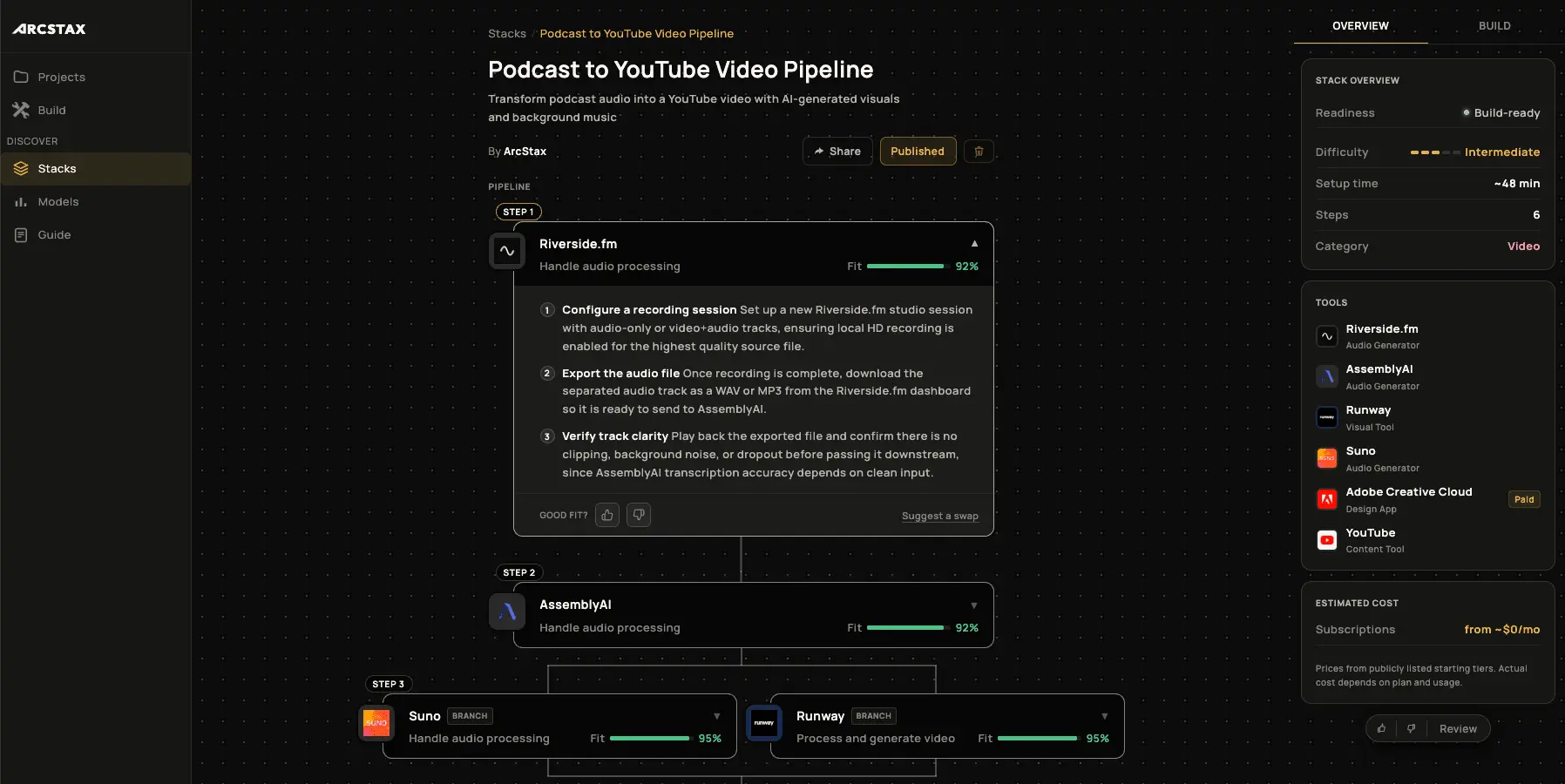Screen dimensions: 1565x784
Task: Click the Riverside.fm step 1 icon
Action: click(507, 251)
